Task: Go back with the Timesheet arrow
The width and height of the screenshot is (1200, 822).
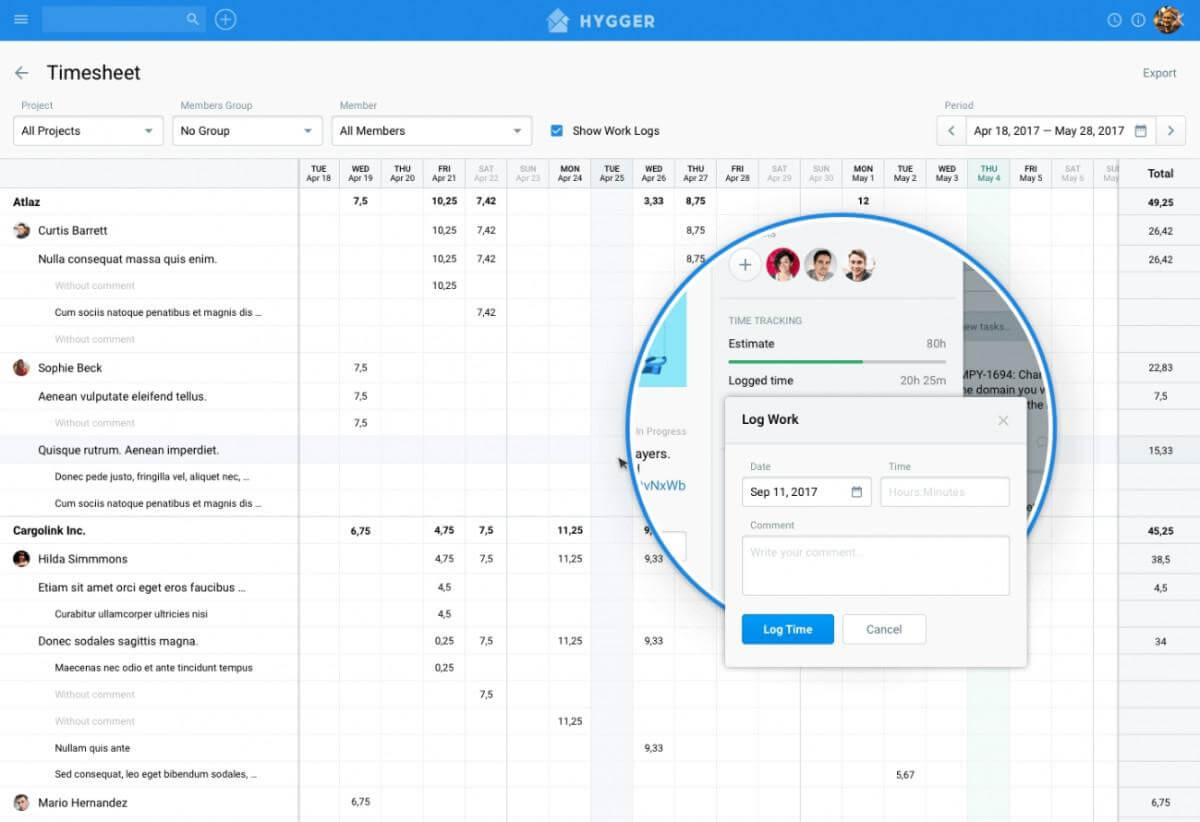Action: click(21, 73)
